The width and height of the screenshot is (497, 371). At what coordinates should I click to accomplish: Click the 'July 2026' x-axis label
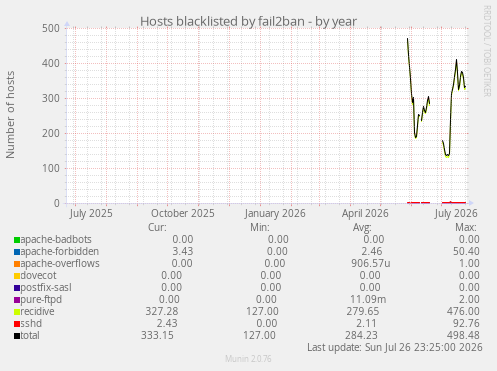(x=456, y=213)
